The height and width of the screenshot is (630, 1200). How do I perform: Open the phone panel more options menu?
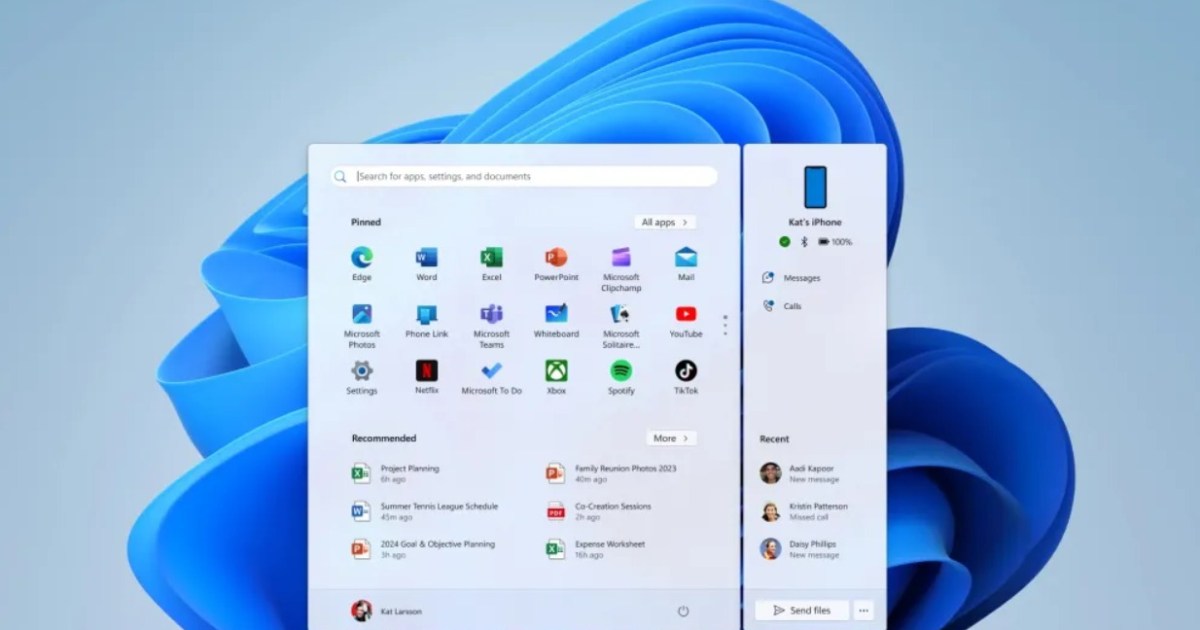coord(863,610)
